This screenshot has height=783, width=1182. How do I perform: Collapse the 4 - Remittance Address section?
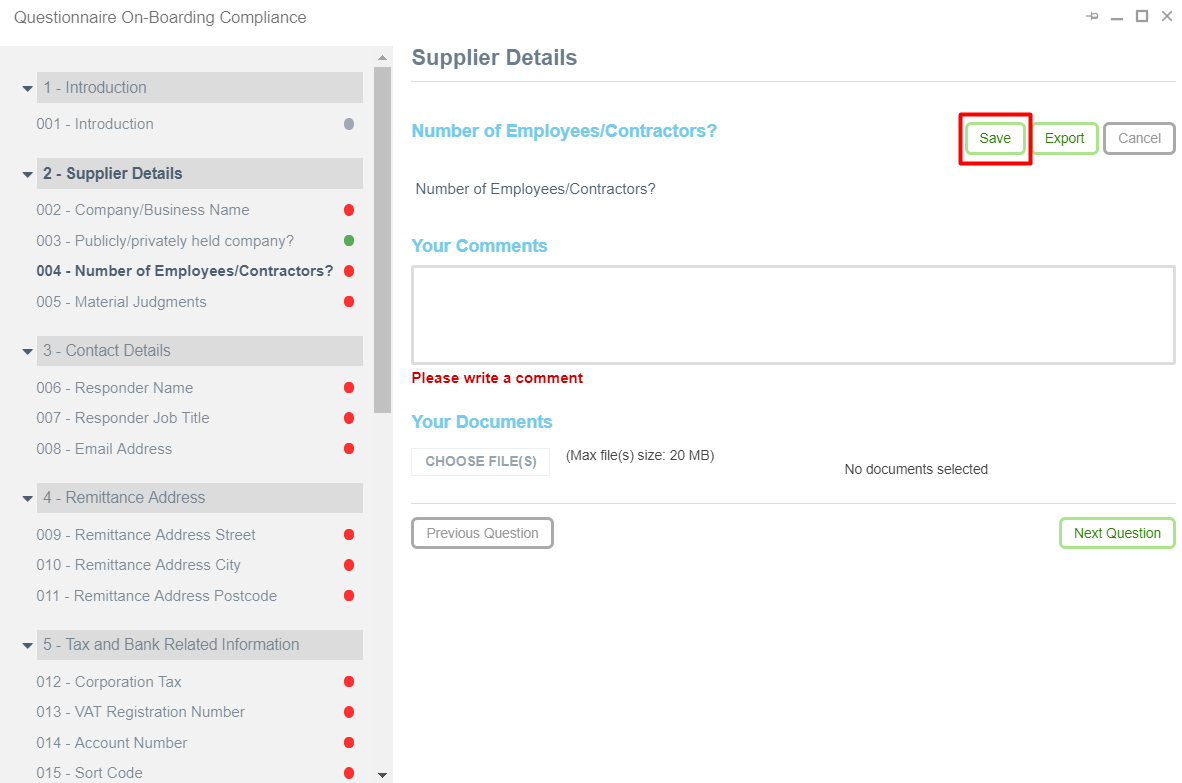point(28,498)
